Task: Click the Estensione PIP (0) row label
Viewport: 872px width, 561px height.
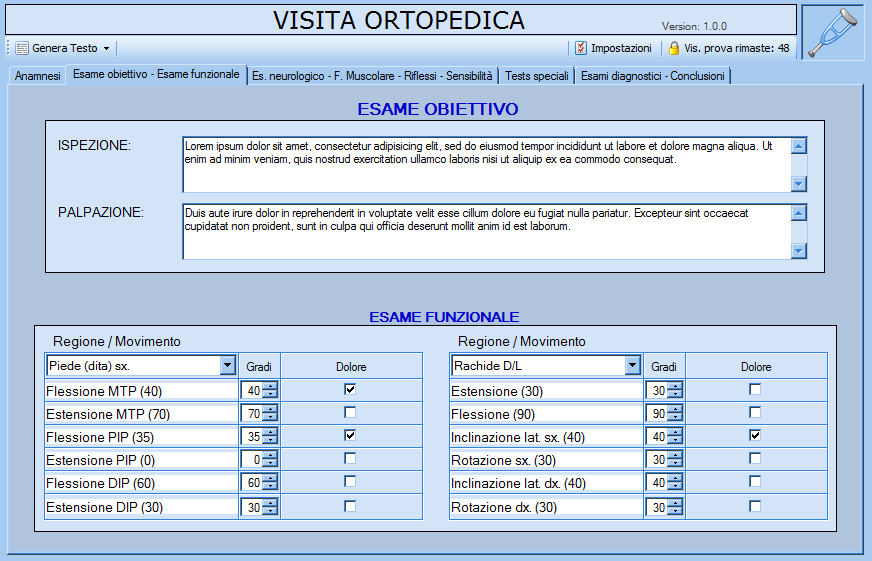Action: pyautogui.click(x=101, y=460)
